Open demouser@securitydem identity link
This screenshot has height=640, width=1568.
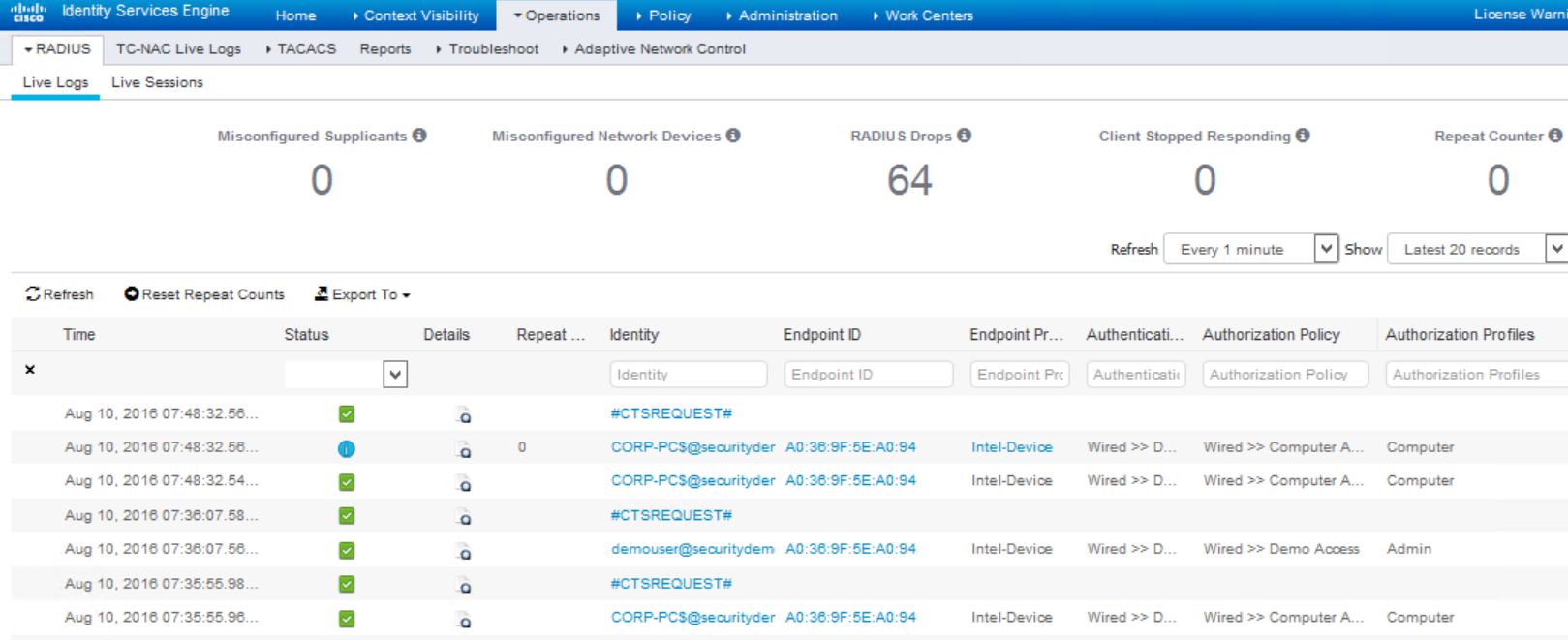[x=692, y=549]
